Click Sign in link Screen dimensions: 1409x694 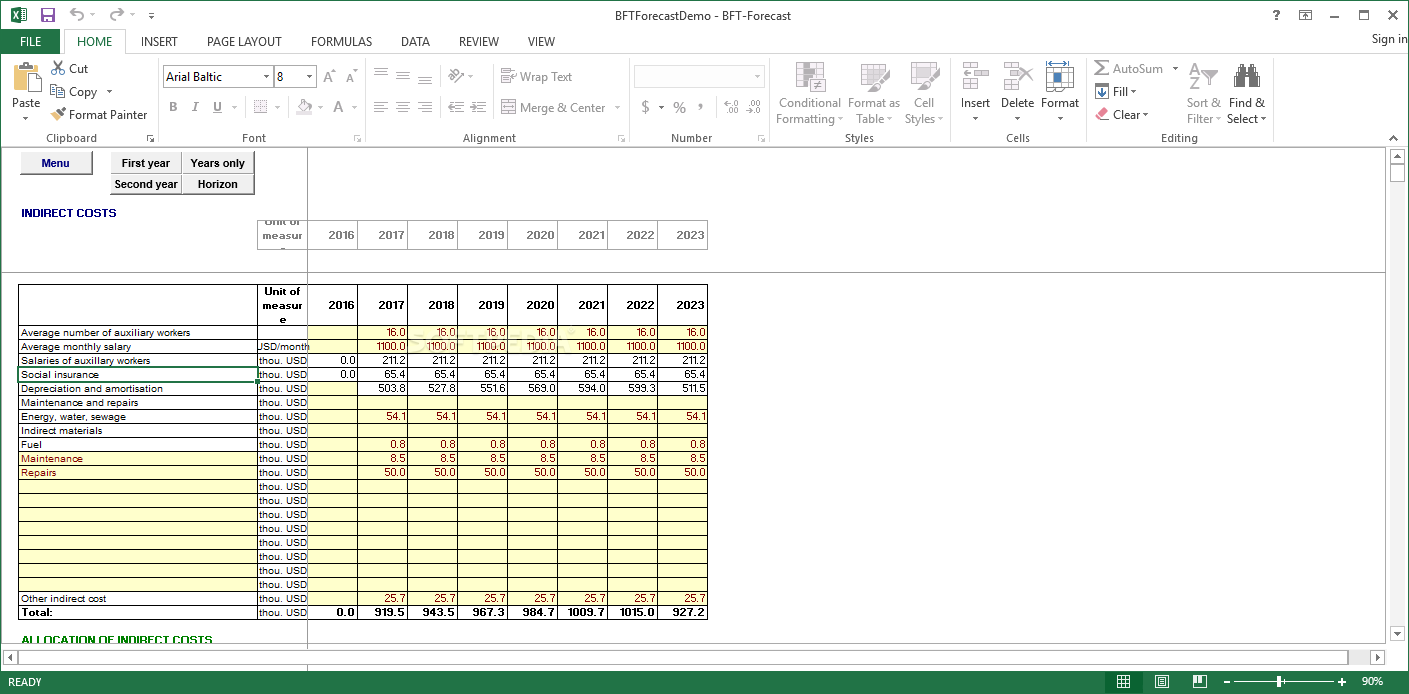click(x=1389, y=39)
